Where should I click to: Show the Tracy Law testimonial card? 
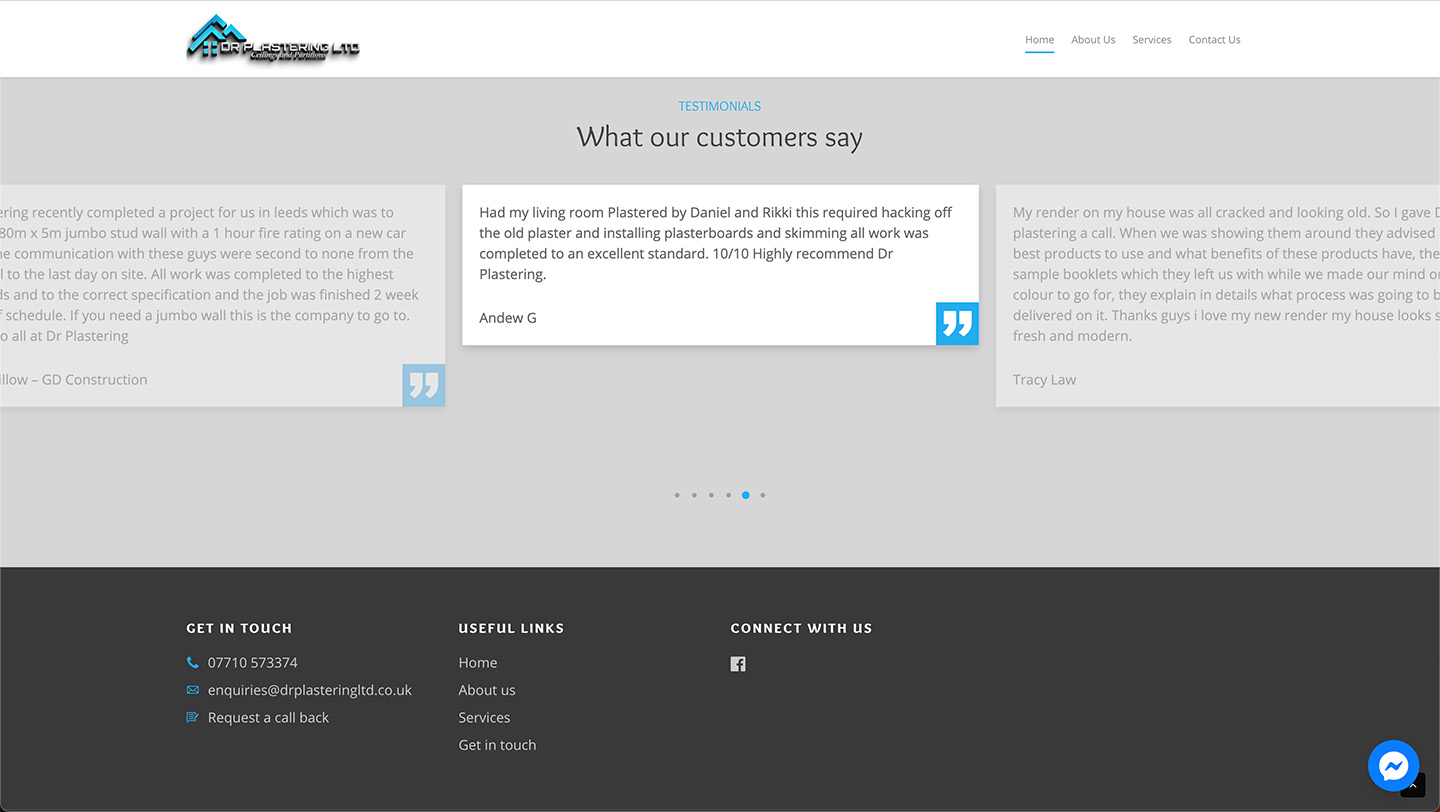pyautogui.click(x=1218, y=296)
